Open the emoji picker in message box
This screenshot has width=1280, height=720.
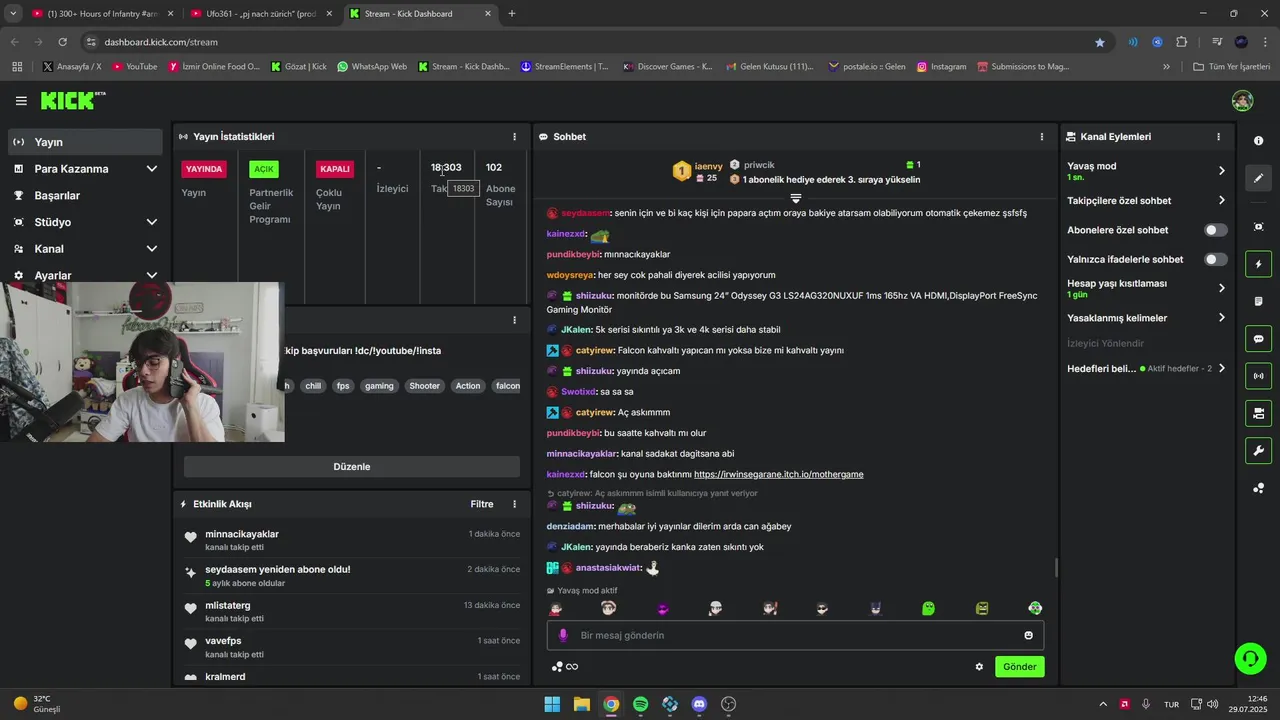tap(1028, 635)
